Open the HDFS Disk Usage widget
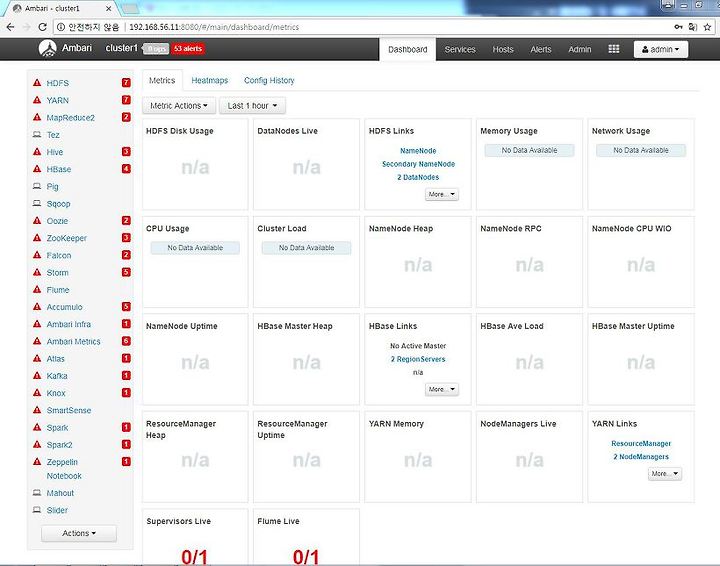720x566 pixels. pyautogui.click(x=195, y=164)
